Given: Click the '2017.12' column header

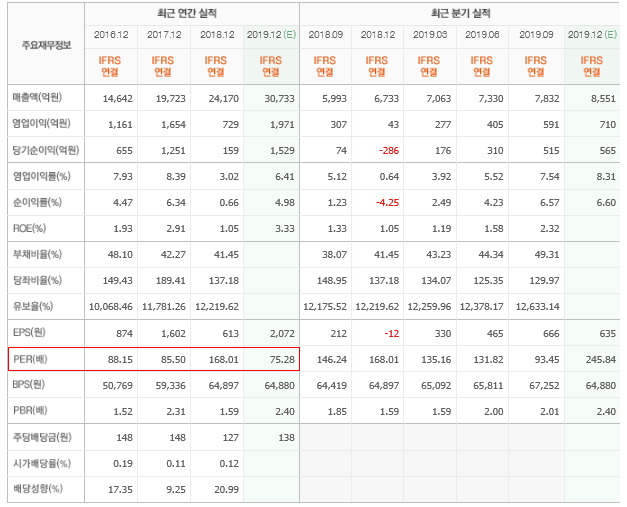Looking at the screenshot, I should (164, 35).
